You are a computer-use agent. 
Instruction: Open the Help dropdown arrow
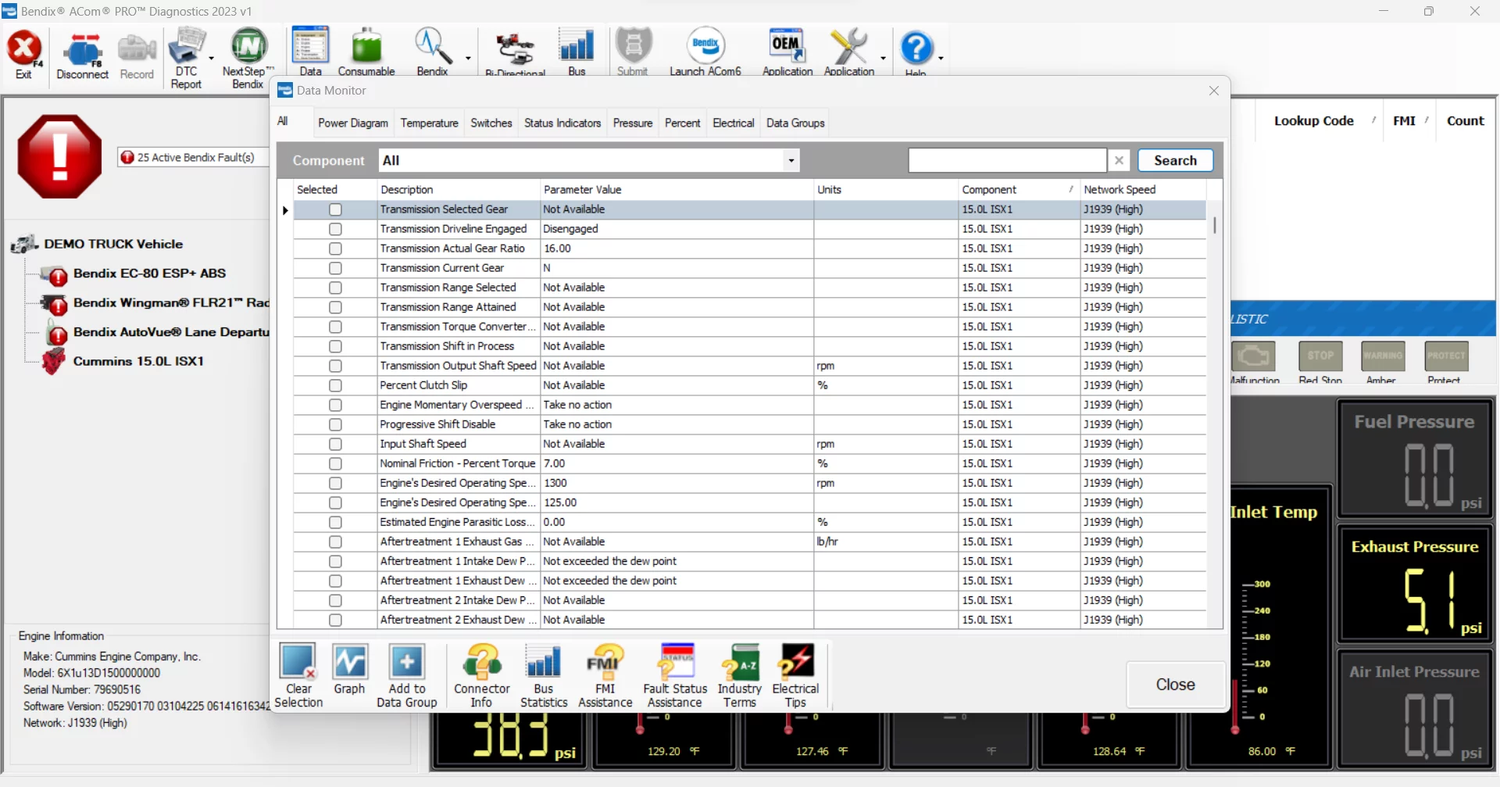point(941,58)
